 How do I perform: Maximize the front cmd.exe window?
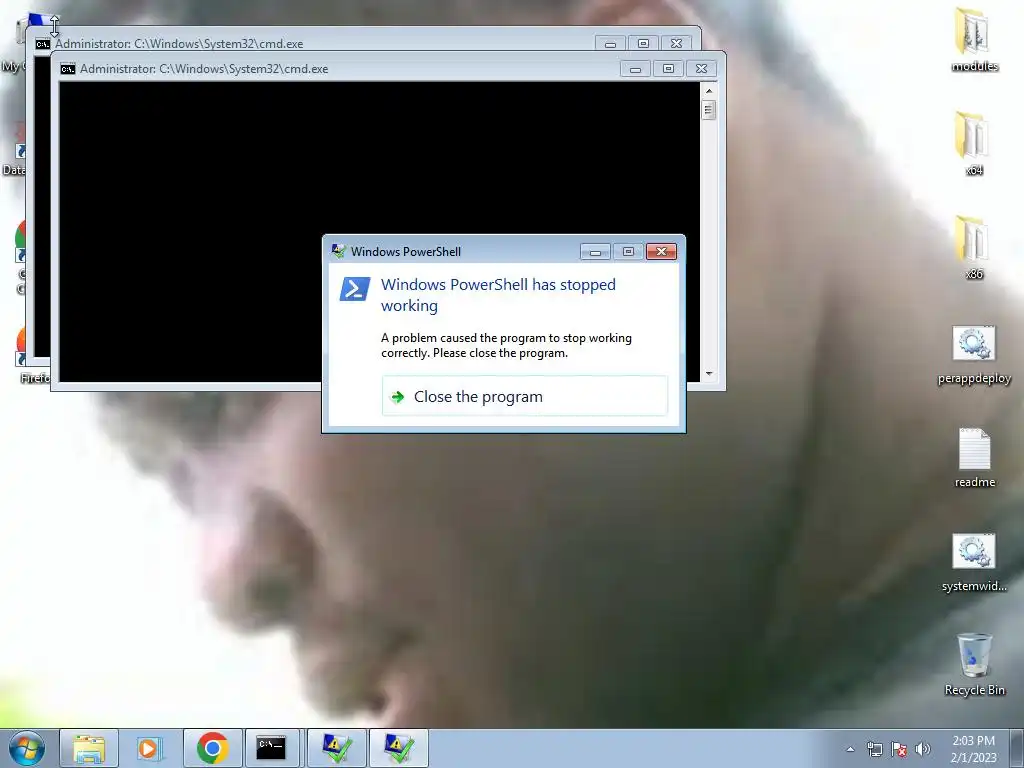pyautogui.click(x=668, y=69)
